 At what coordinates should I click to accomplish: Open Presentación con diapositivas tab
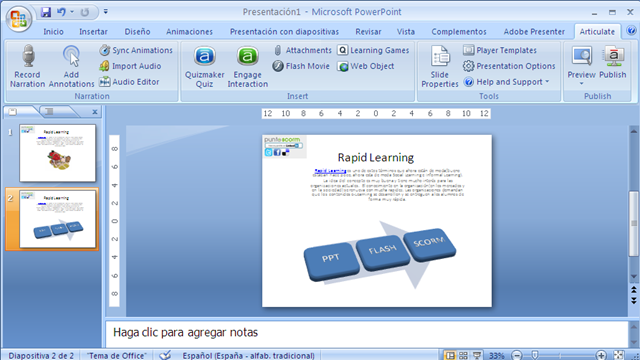[x=284, y=31]
